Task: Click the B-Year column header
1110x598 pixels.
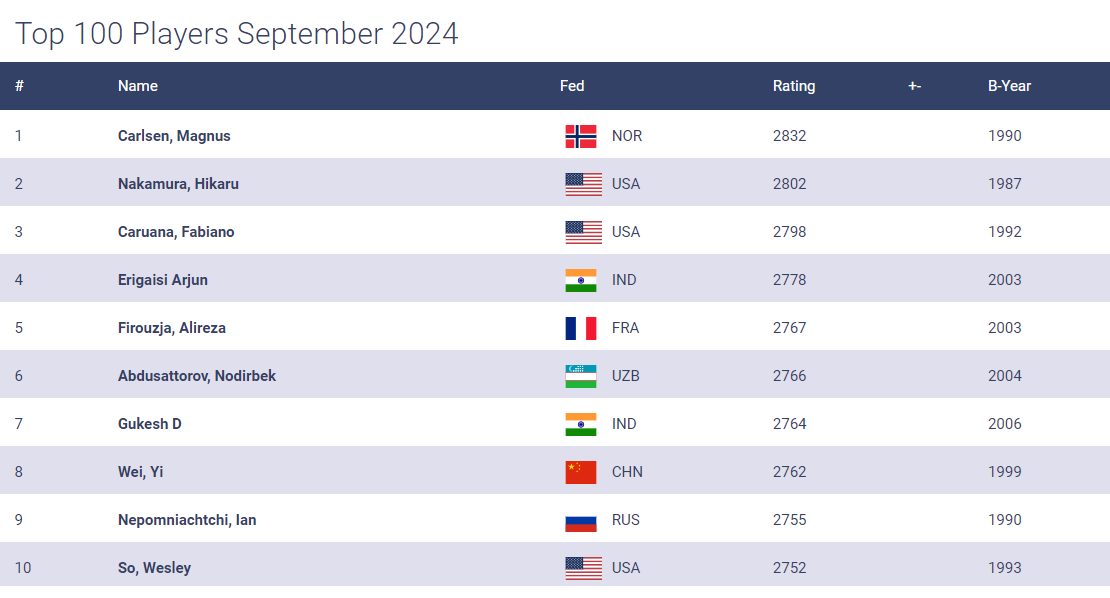Action: point(1009,86)
